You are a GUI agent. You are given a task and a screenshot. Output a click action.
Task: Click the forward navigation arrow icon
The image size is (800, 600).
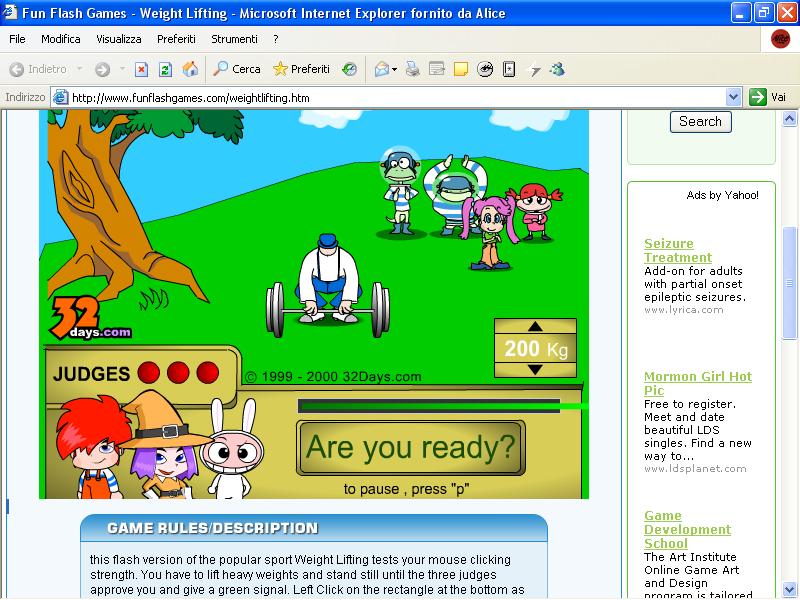(103, 69)
